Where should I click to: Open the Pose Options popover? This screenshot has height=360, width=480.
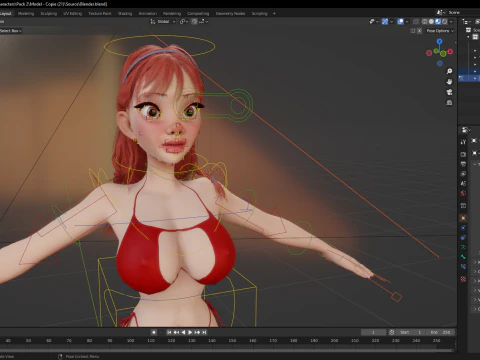pos(440,31)
